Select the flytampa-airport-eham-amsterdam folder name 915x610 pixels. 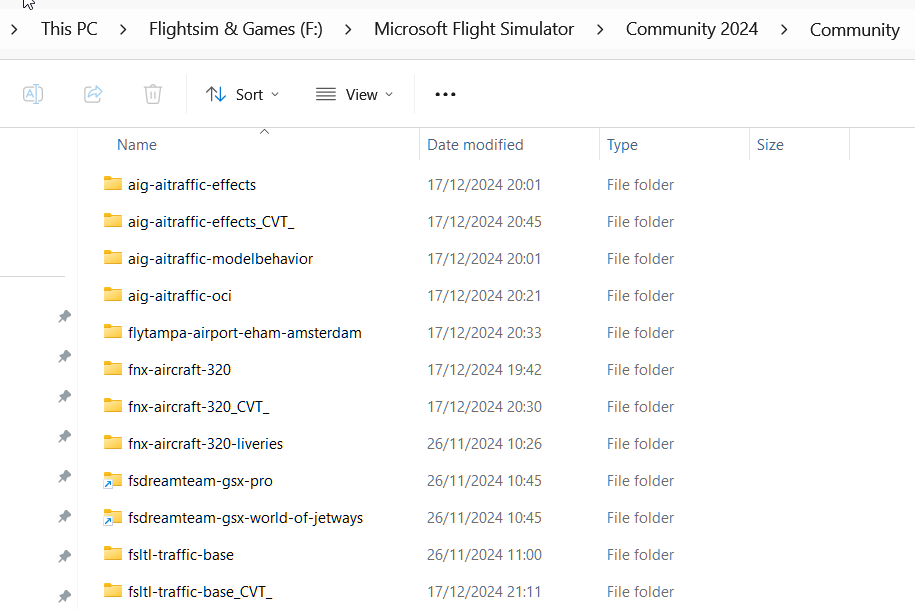[x=245, y=333]
